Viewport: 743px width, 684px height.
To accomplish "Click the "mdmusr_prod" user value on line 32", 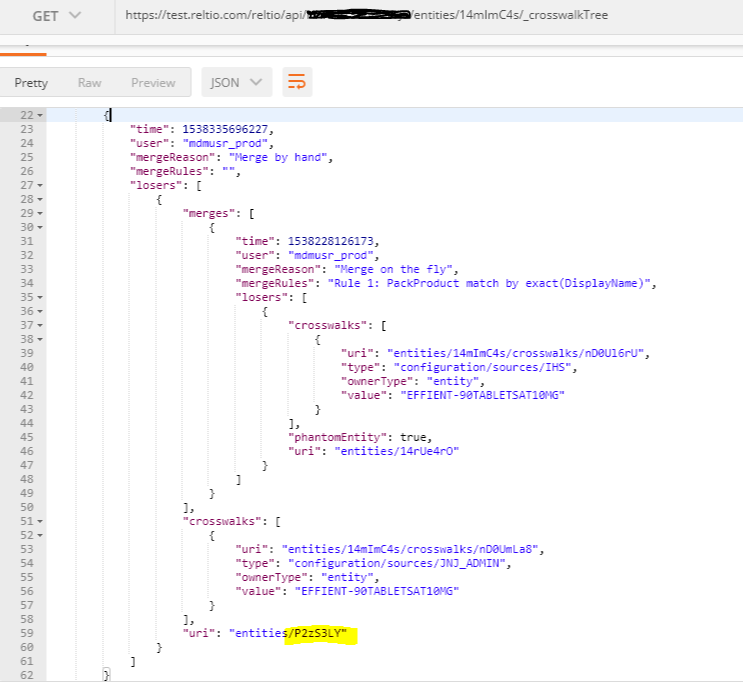I will tap(330, 255).
